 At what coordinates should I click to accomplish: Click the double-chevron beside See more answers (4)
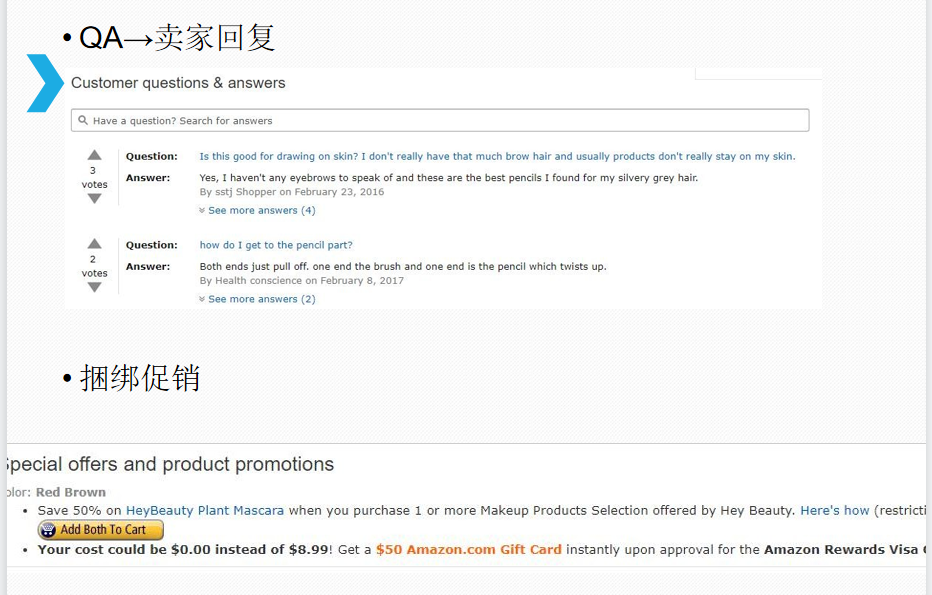202,210
